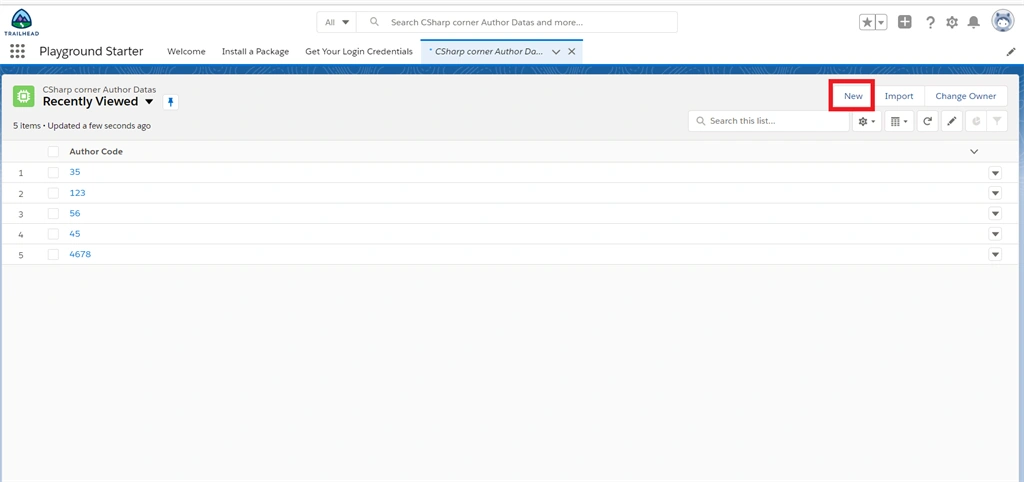
Task: Close the CSharp corner Author Datas tab
Action: [571, 52]
